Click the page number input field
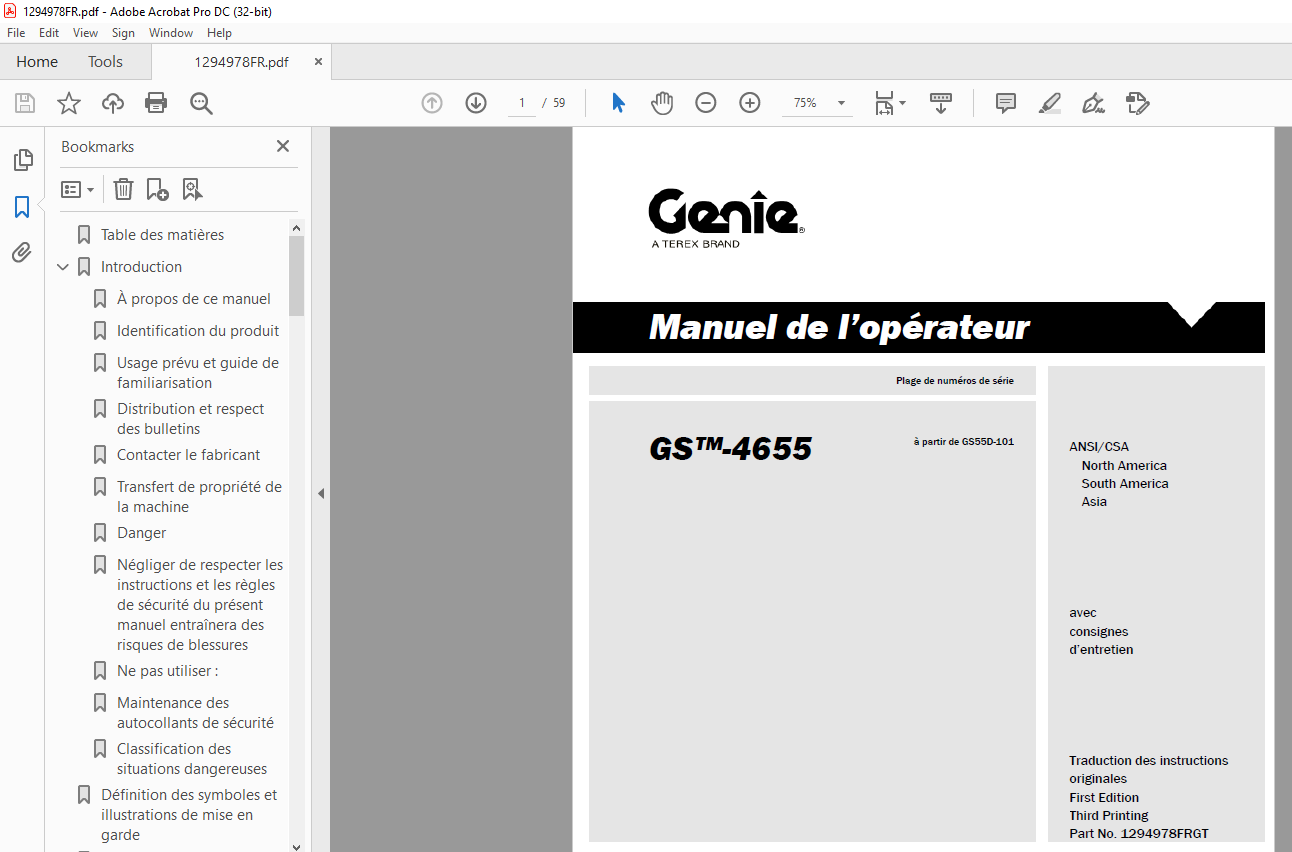 522,103
